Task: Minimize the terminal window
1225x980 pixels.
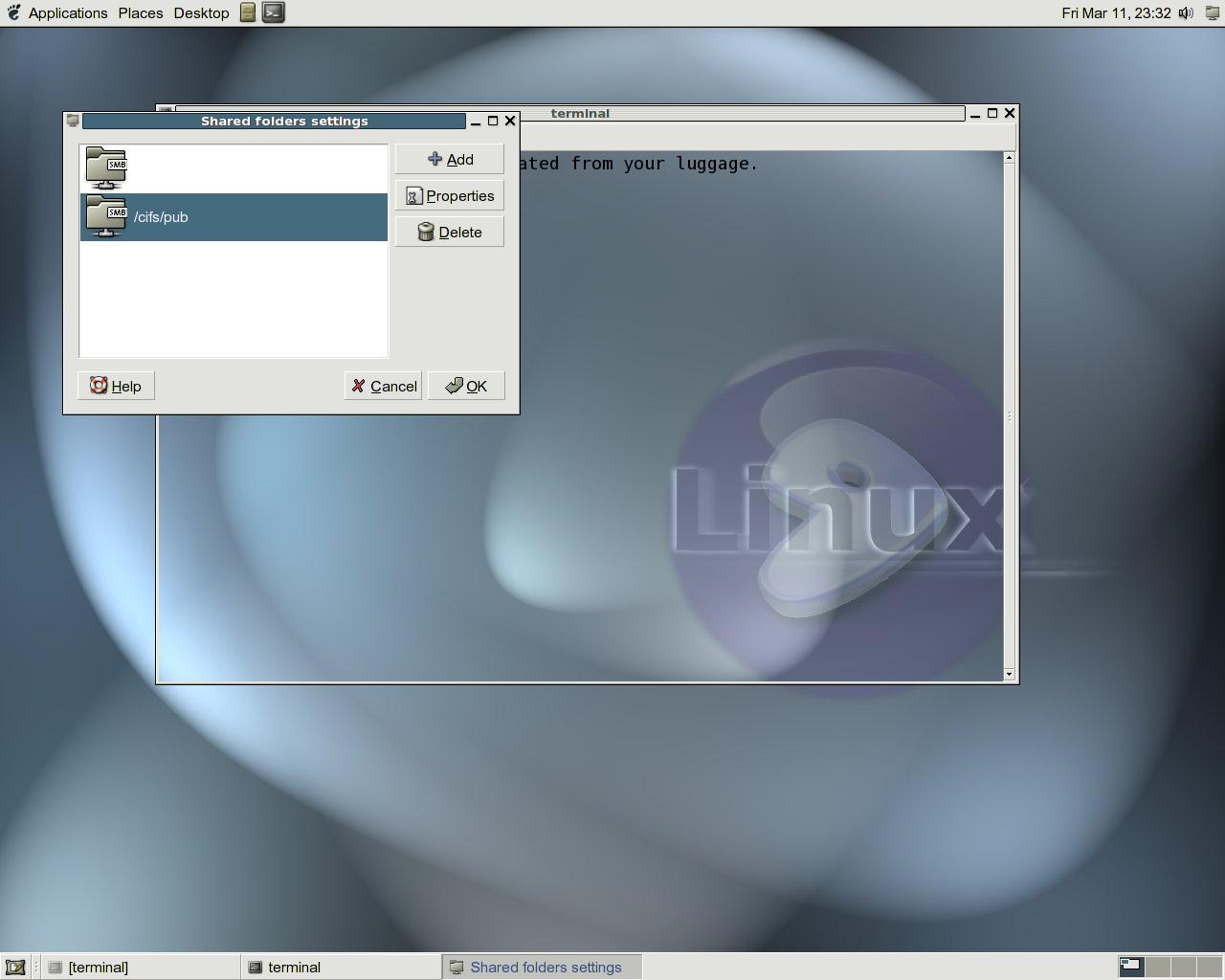Action: click(x=975, y=113)
